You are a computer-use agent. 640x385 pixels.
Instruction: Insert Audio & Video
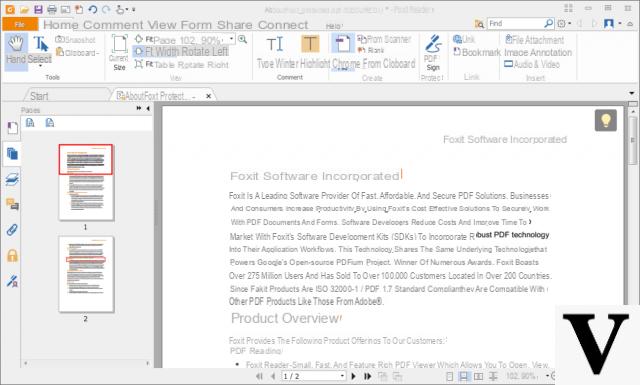click(532, 64)
